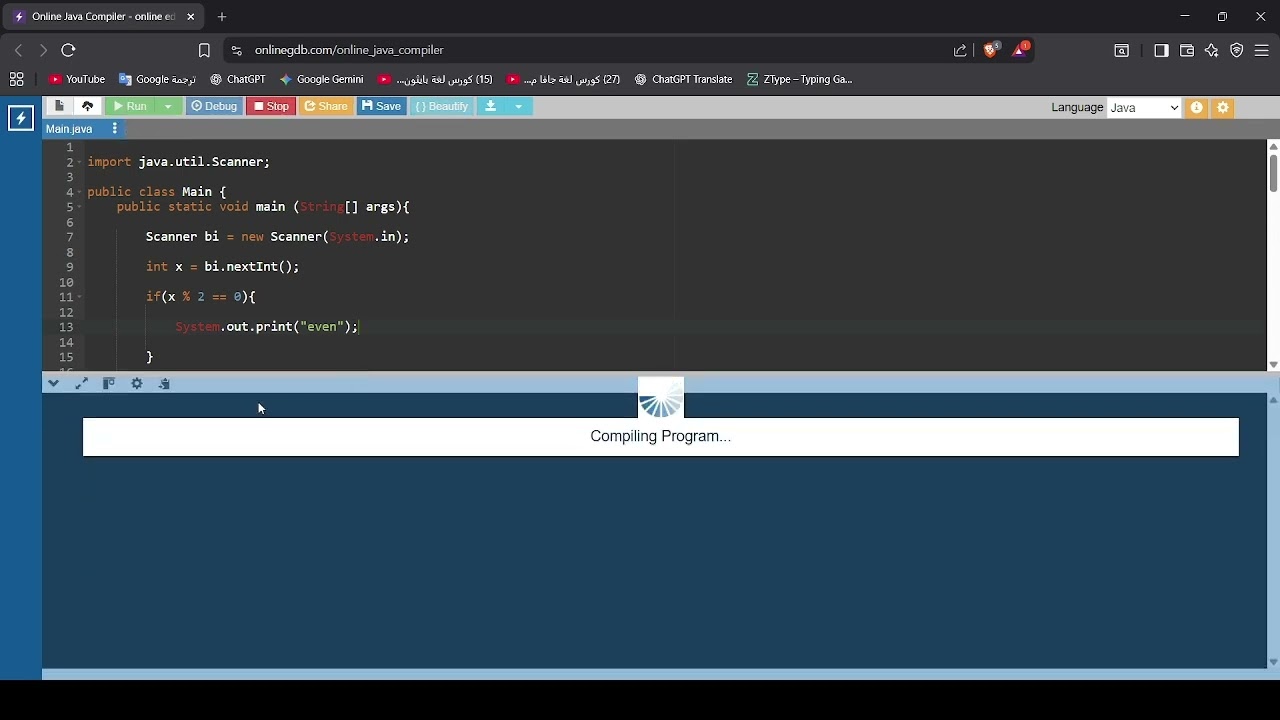
Task: Reload the page
Action: (x=69, y=50)
